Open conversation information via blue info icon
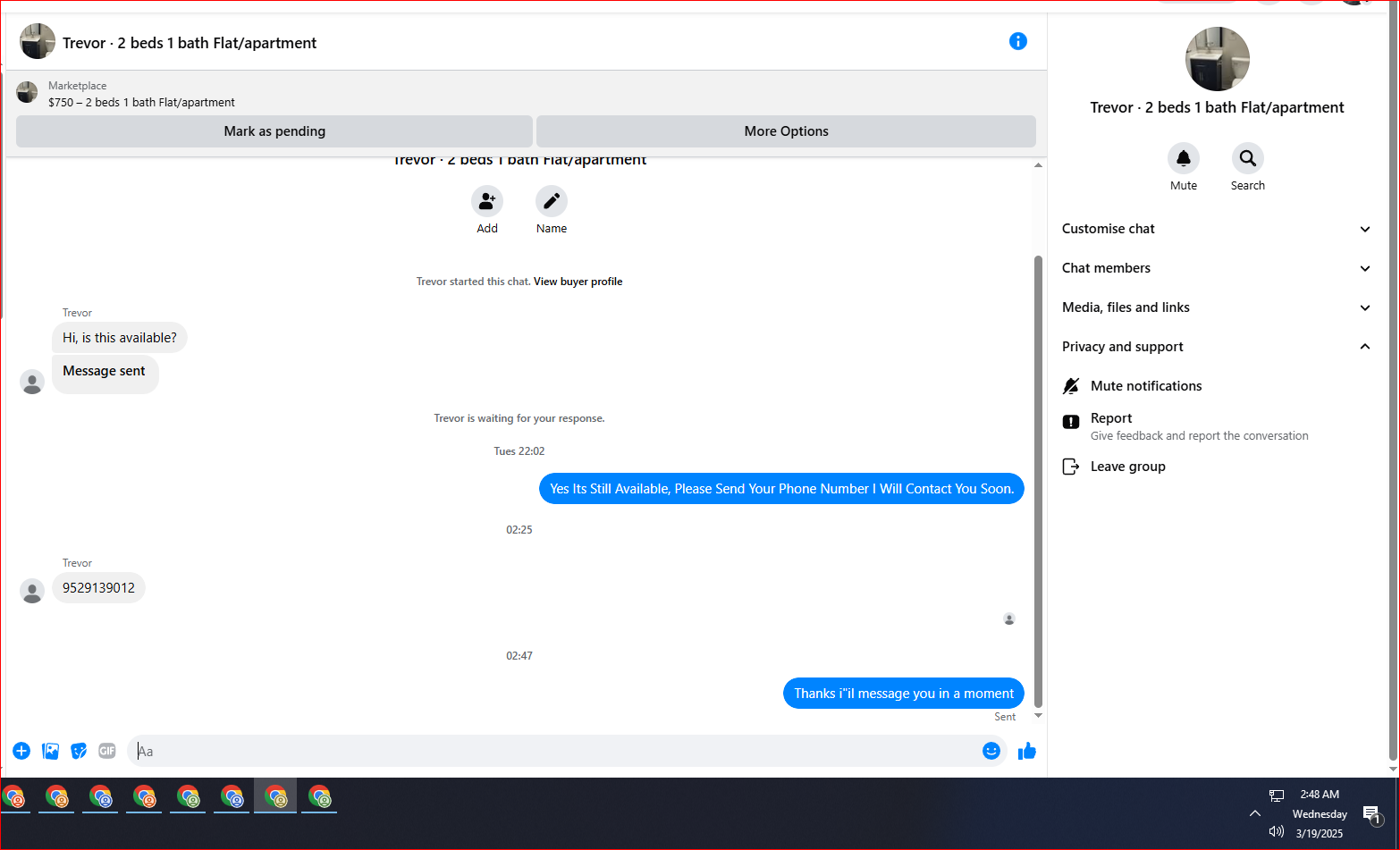This screenshot has width=1400, height=850. coord(1017,41)
